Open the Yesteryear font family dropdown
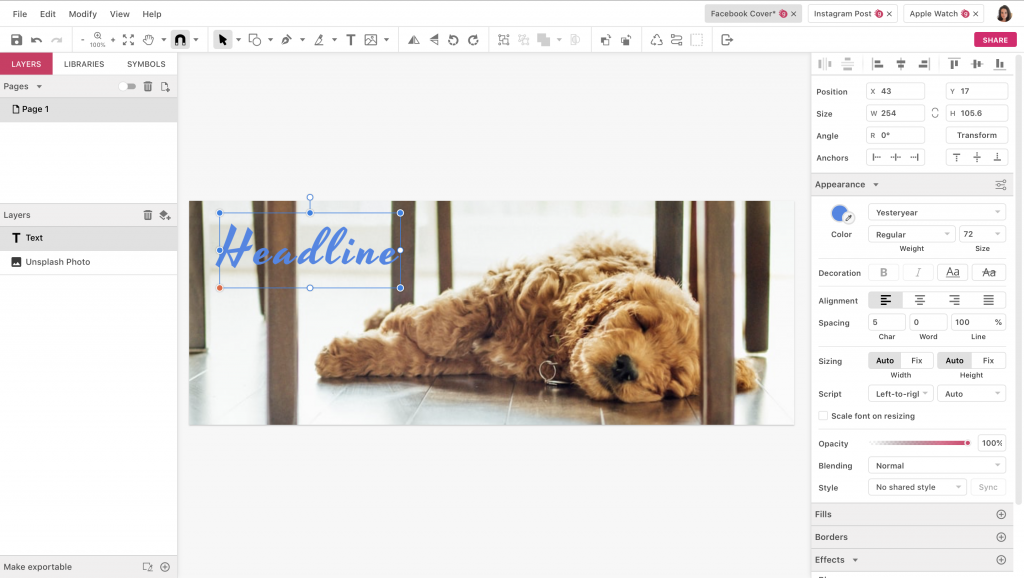The width and height of the screenshot is (1024, 578). (936, 211)
